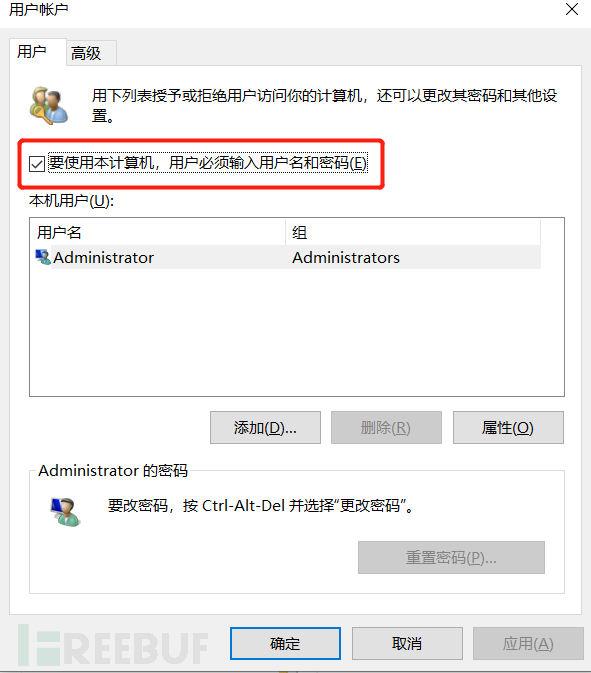Screen dimensions: 591x673
Task: Click the Administrators group cell
Action: pos(346,258)
